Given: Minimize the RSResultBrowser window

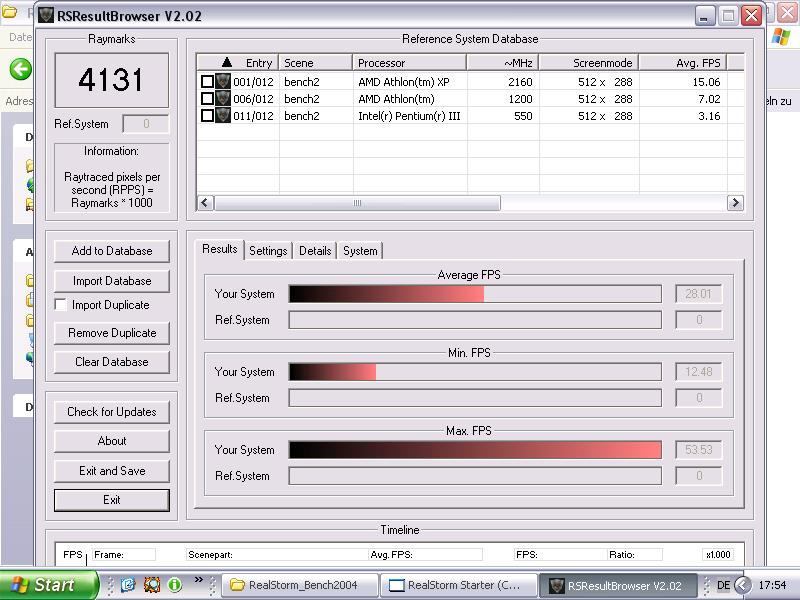Looking at the screenshot, I should (705, 15).
